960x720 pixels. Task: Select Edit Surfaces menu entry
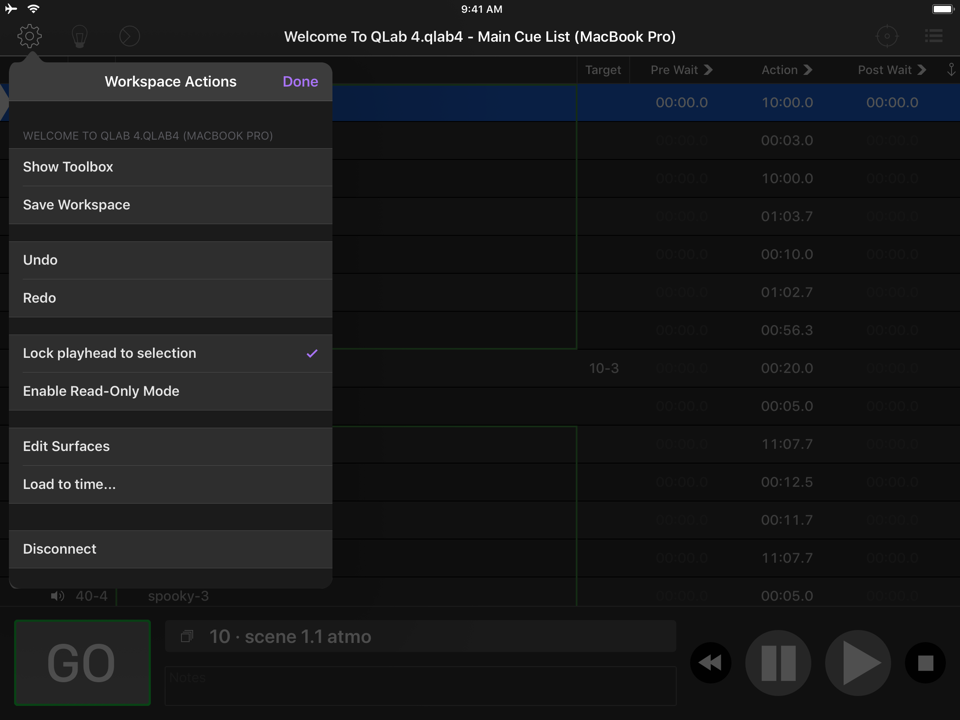[170, 446]
